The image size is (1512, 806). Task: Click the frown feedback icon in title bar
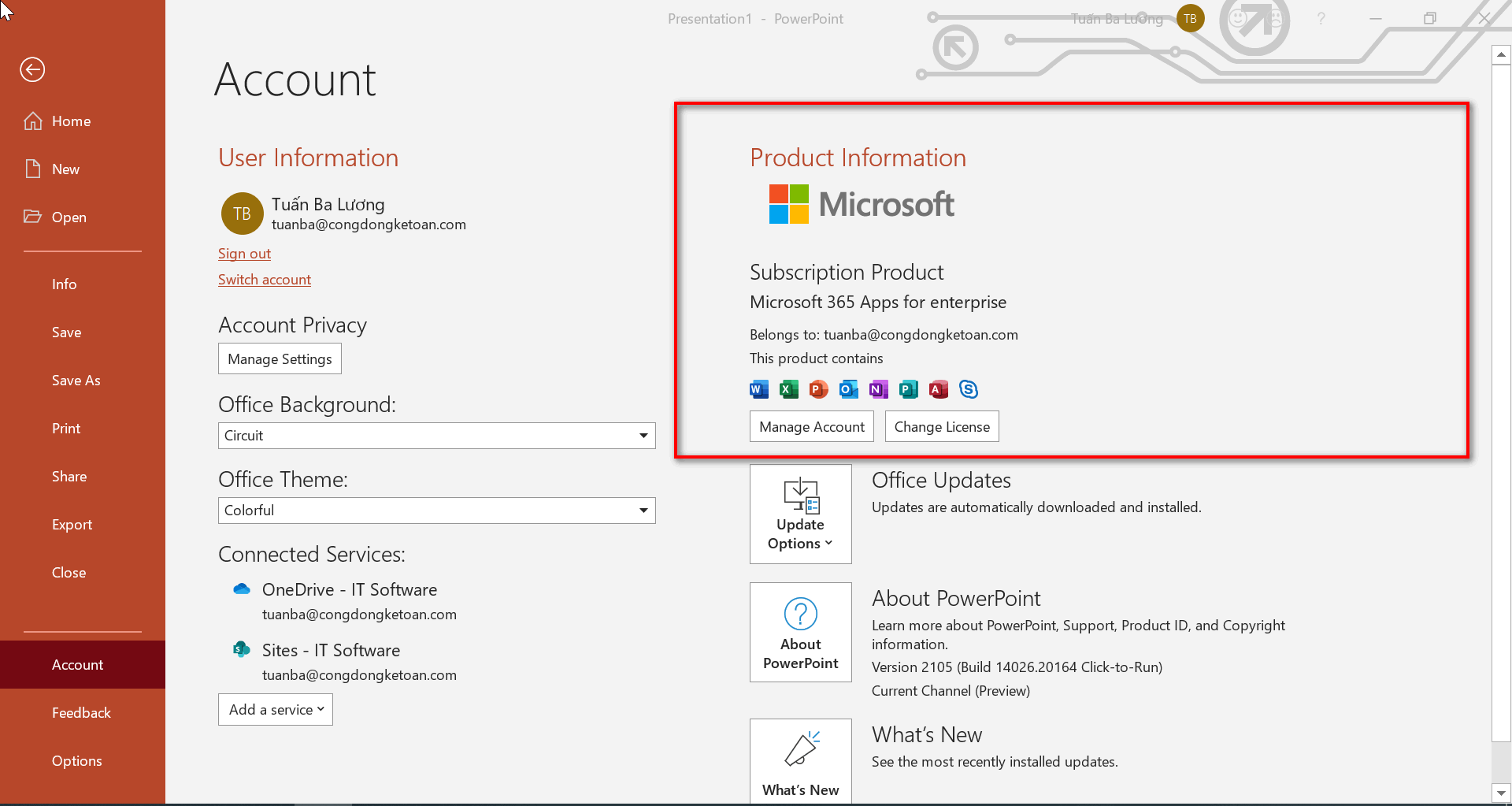click(x=1275, y=17)
